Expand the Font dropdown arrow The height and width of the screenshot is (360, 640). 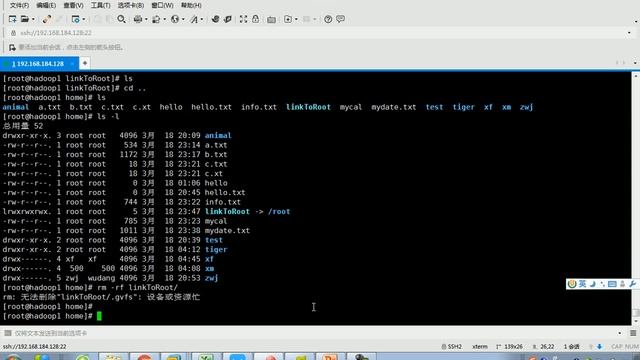[202, 19]
